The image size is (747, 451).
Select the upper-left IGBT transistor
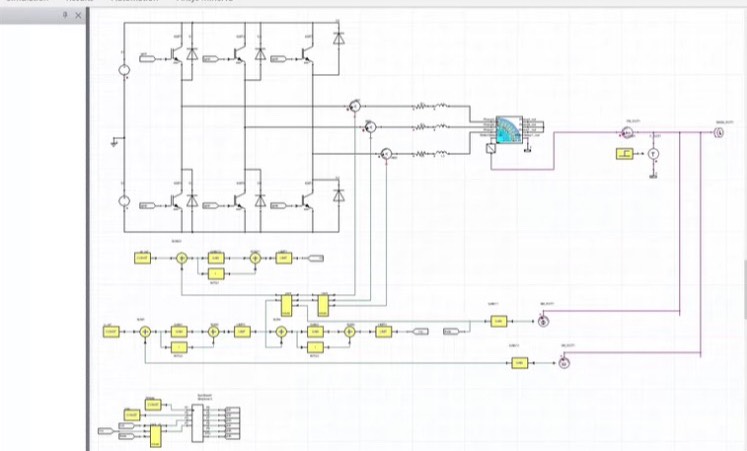tap(177, 52)
